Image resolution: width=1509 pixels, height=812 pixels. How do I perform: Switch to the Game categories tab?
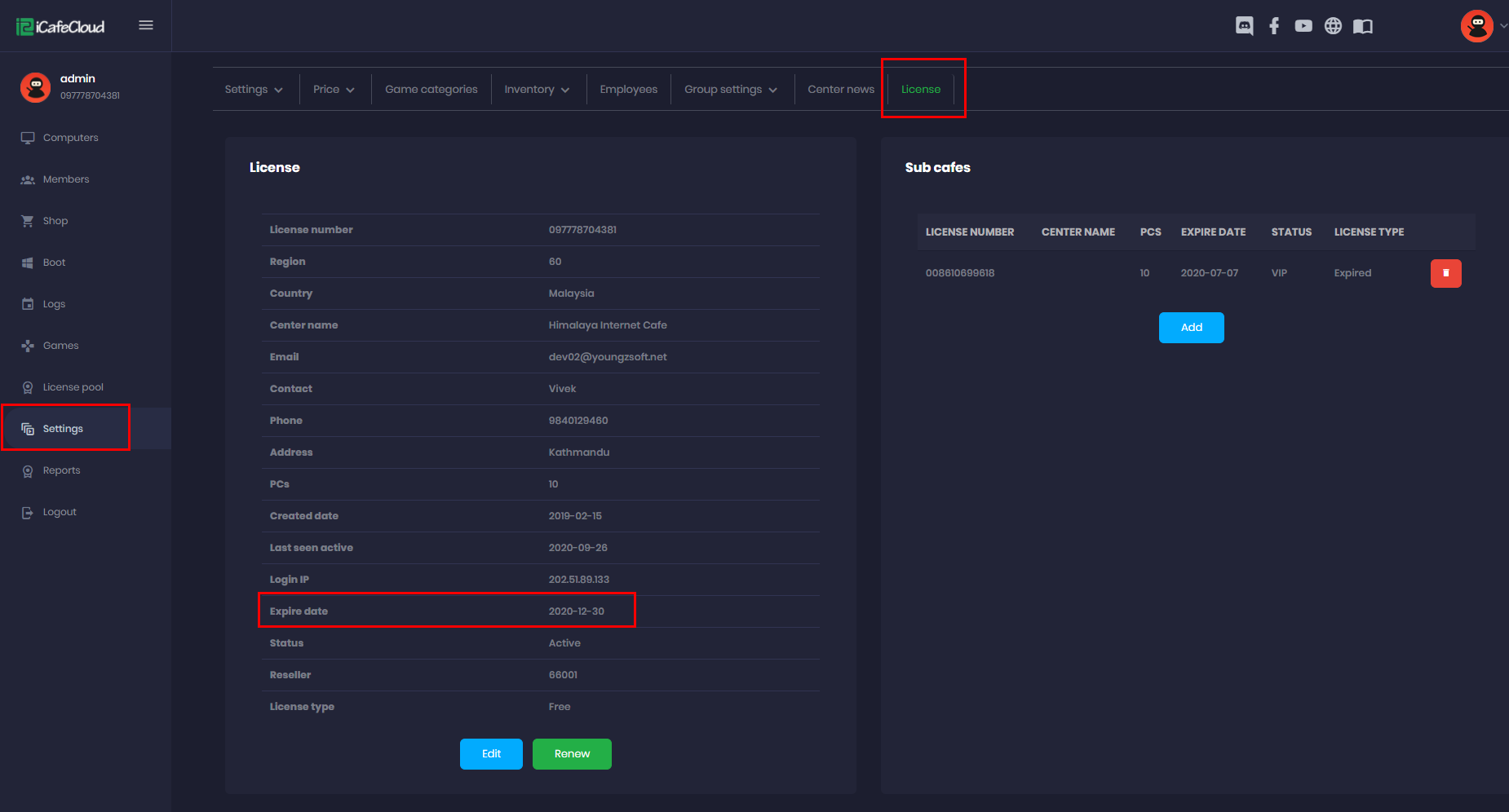[x=431, y=90]
